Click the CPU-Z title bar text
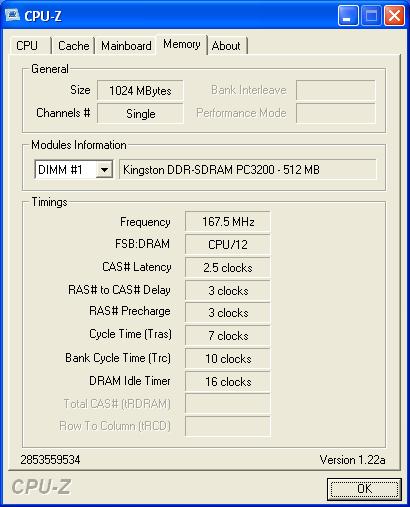The width and height of the screenshot is (410, 507). coord(43,16)
